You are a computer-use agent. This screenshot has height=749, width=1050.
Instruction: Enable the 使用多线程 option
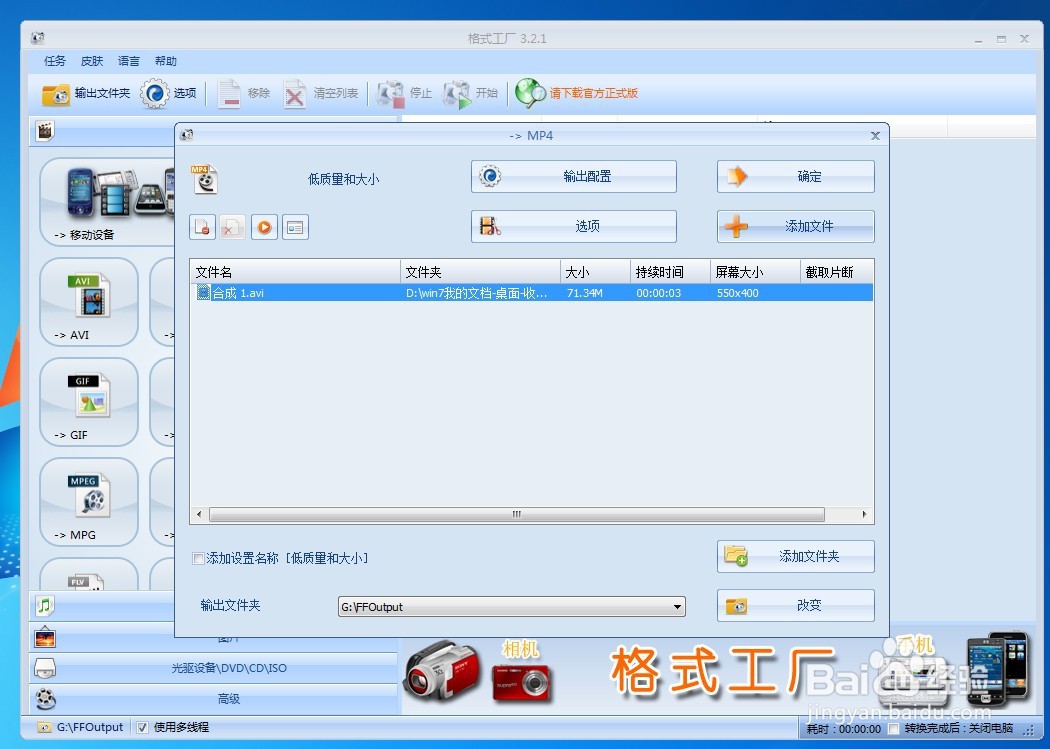tap(141, 727)
